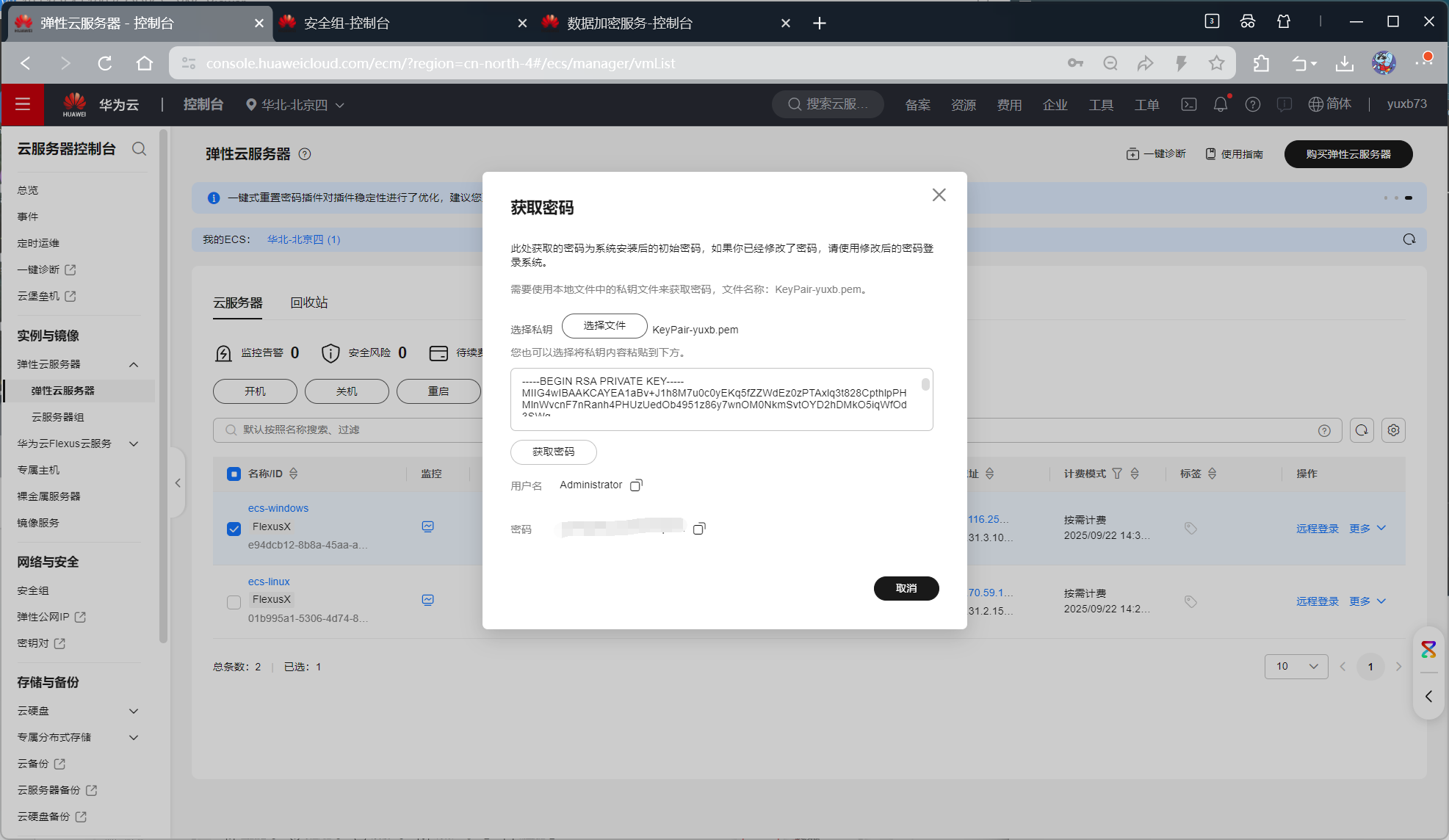
Task: Switch to the 回收站 tab
Action: coord(309,303)
